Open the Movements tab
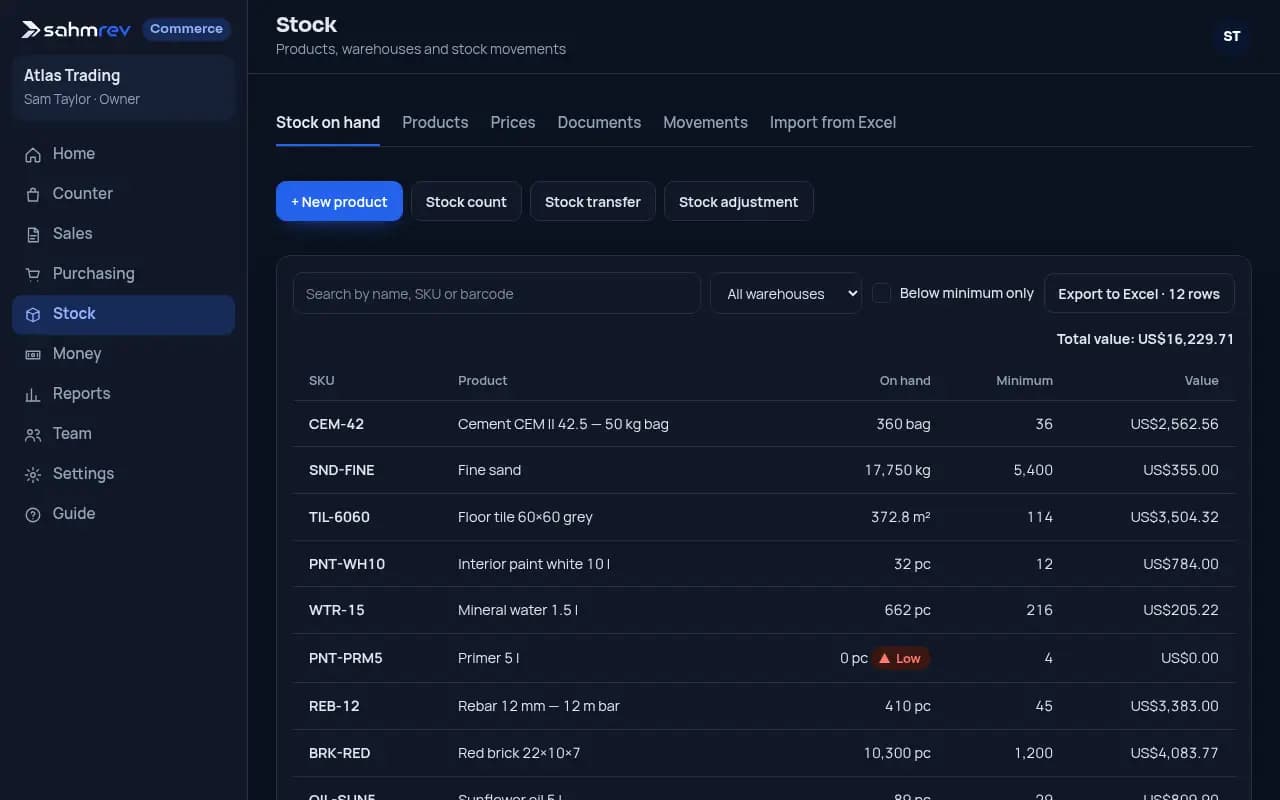Viewport: 1280px width, 800px height. 705,122
